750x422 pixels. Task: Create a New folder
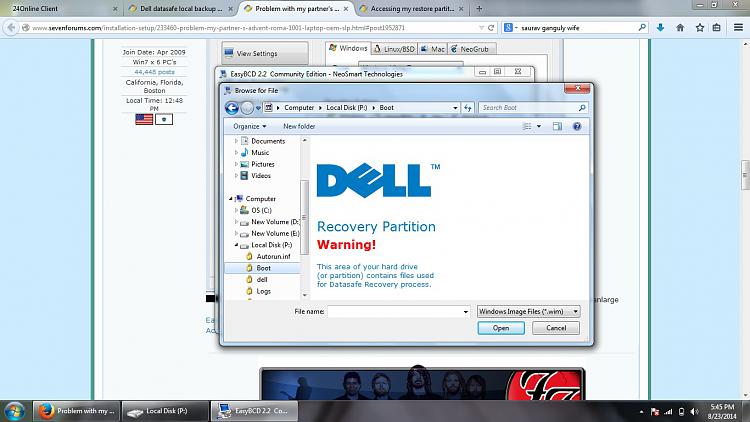299,126
